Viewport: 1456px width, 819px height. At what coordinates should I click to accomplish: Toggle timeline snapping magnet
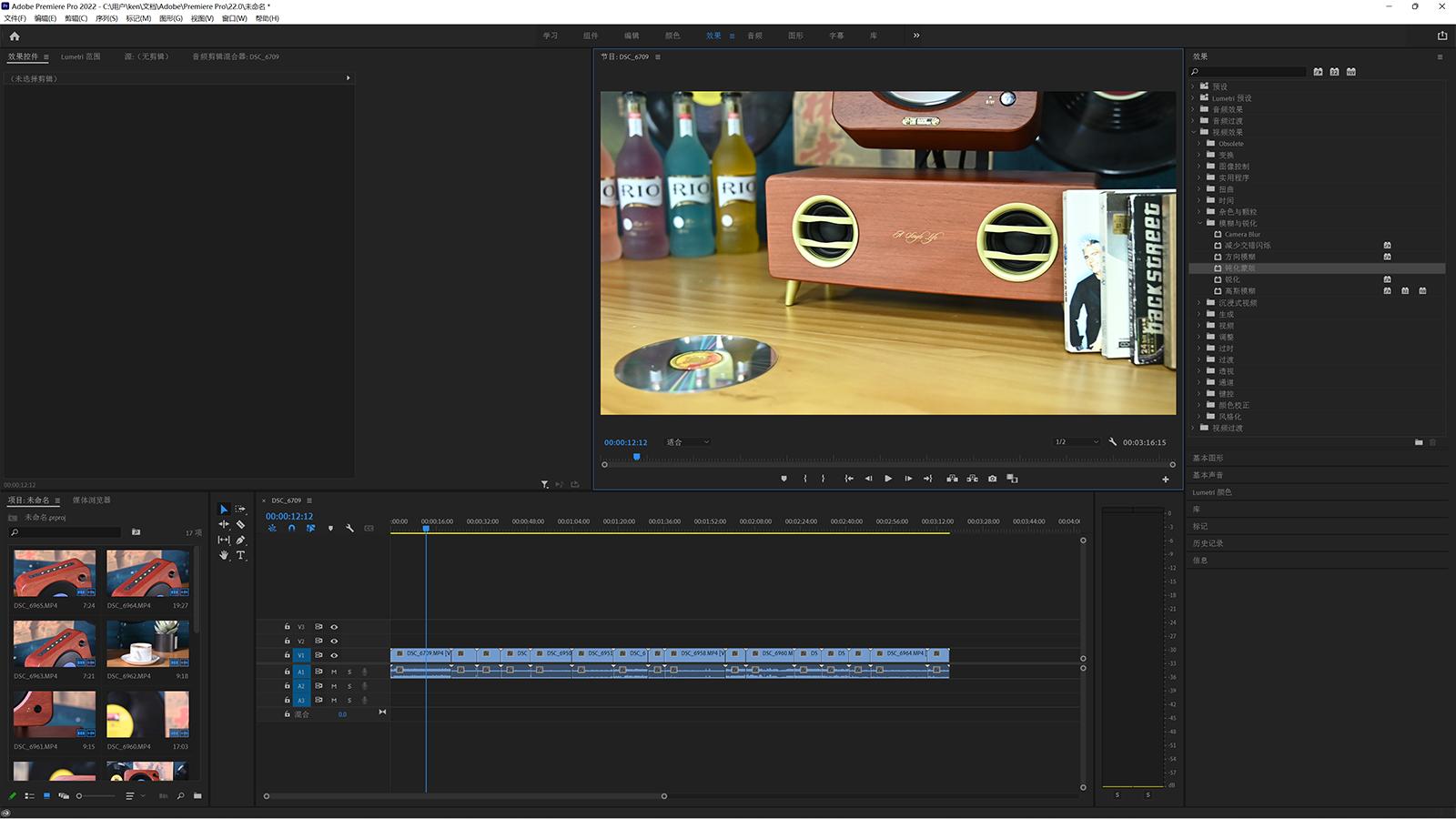(x=291, y=529)
